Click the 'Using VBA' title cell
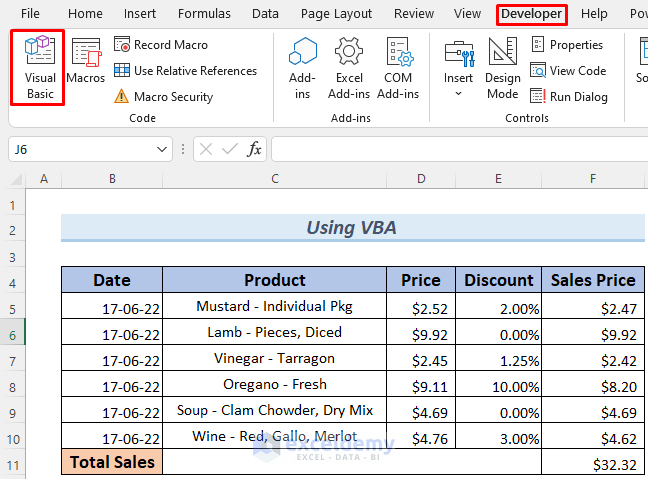Viewport: 648px width, 479px height. click(353, 227)
